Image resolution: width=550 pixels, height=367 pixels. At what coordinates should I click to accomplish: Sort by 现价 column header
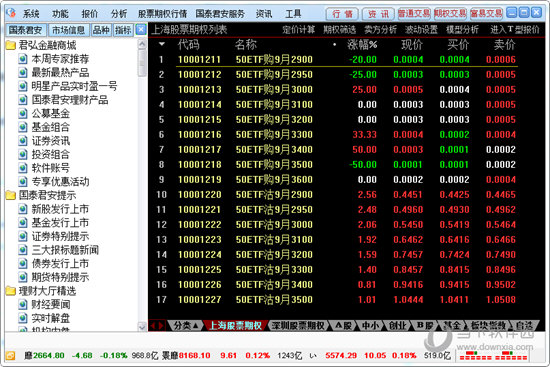pyautogui.click(x=412, y=45)
